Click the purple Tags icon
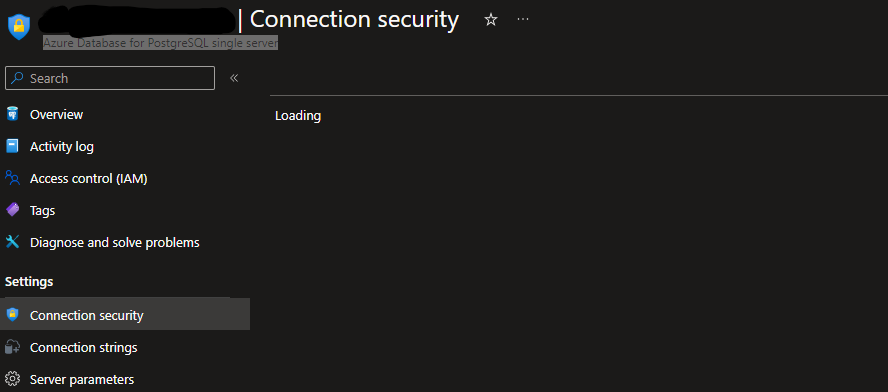The height and width of the screenshot is (392, 888). pyautogui.click(x=12, y=210)
